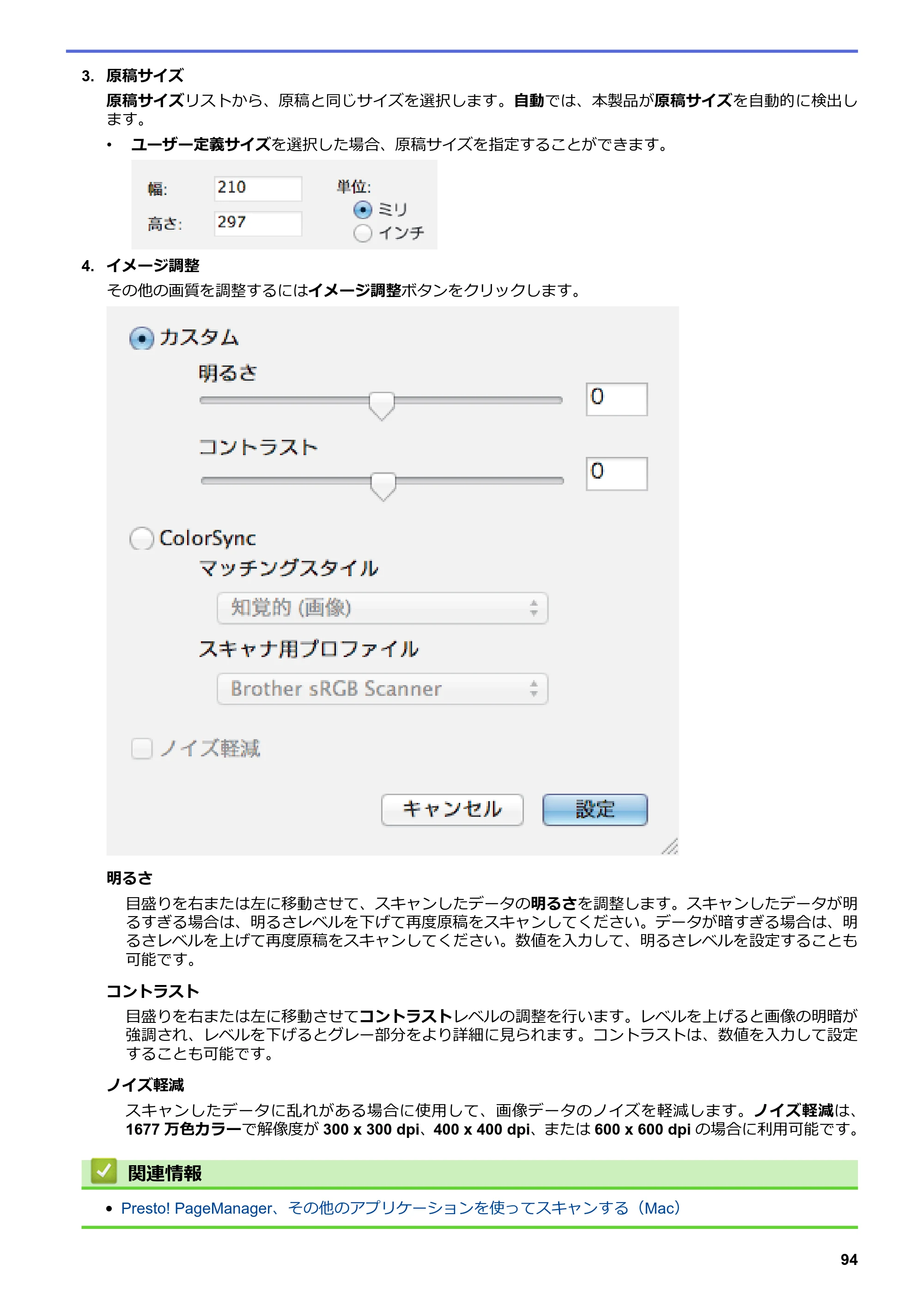Click the 高さ height field showing 297
924x1307 pixels.
[258, 223]
